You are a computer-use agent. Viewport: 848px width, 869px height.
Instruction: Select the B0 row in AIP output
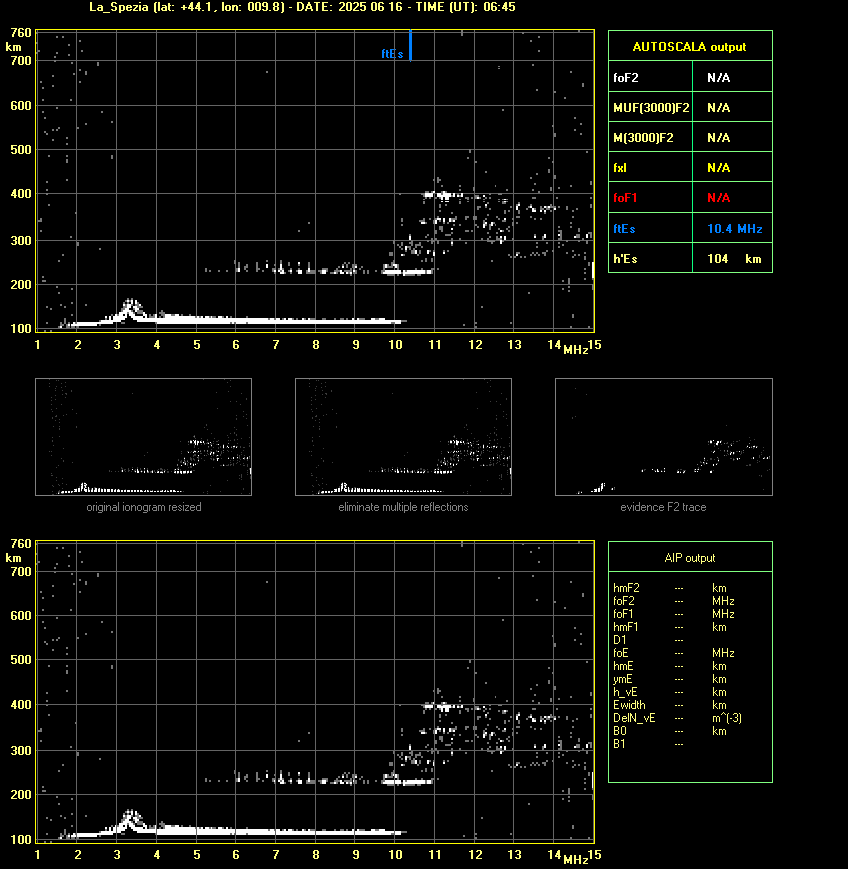[675, 731]
